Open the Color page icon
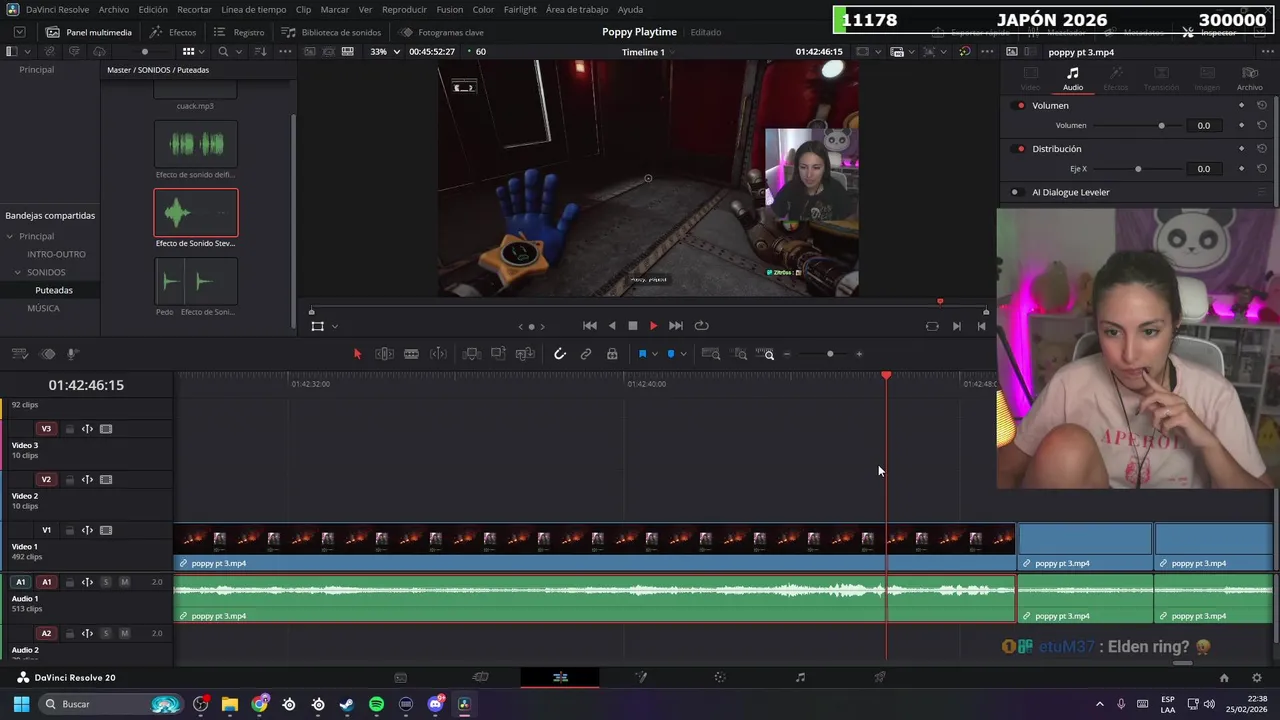Image resolution: width=1280 pixels, height=720 pixels. tap(720, 678)
